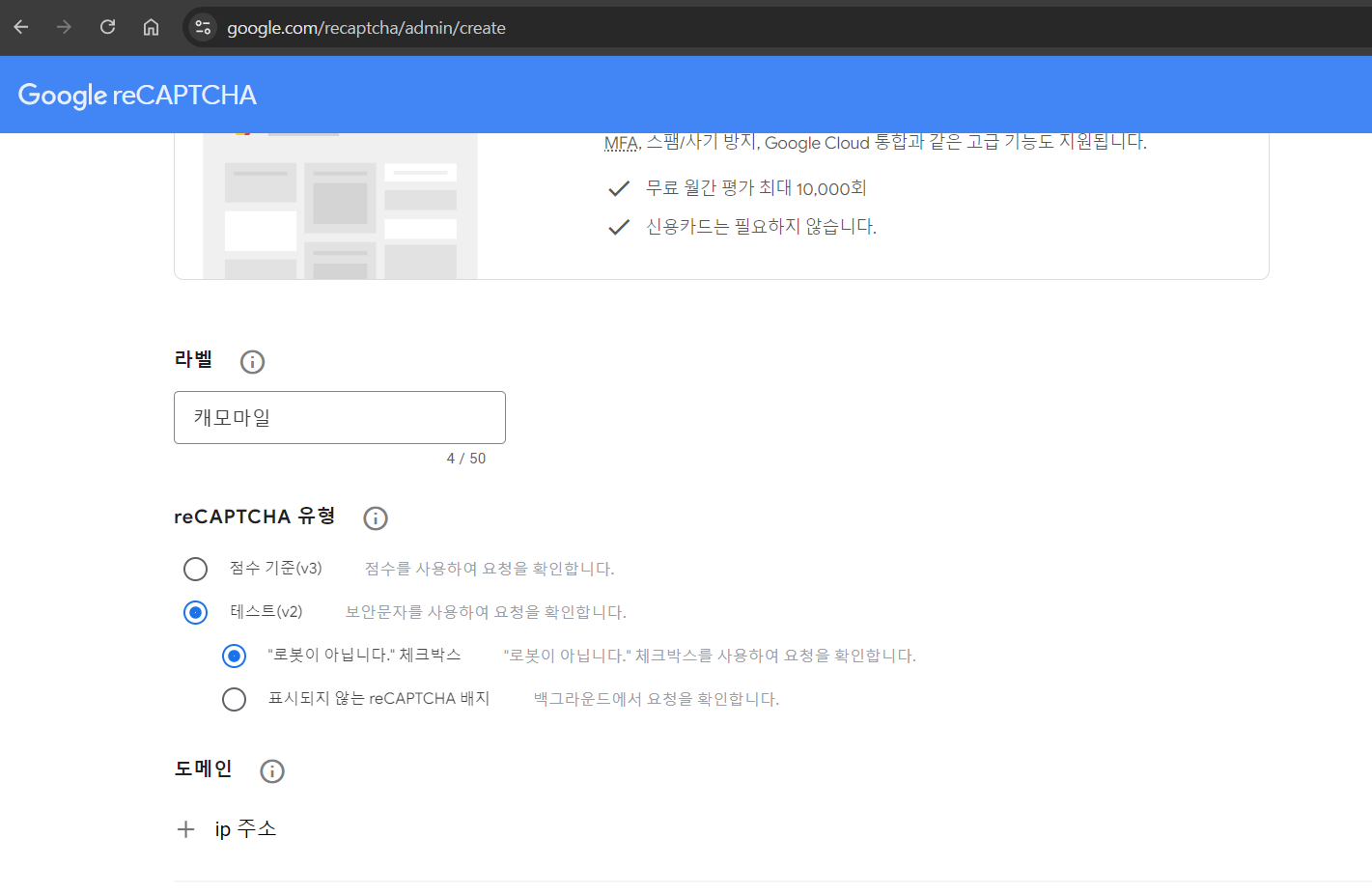Image resolution: width=1372 pixels, height=894 pixels.
Task: Choose "로봇이 아닙니다." 체크박스 radio option
Action: click(234, 656)
